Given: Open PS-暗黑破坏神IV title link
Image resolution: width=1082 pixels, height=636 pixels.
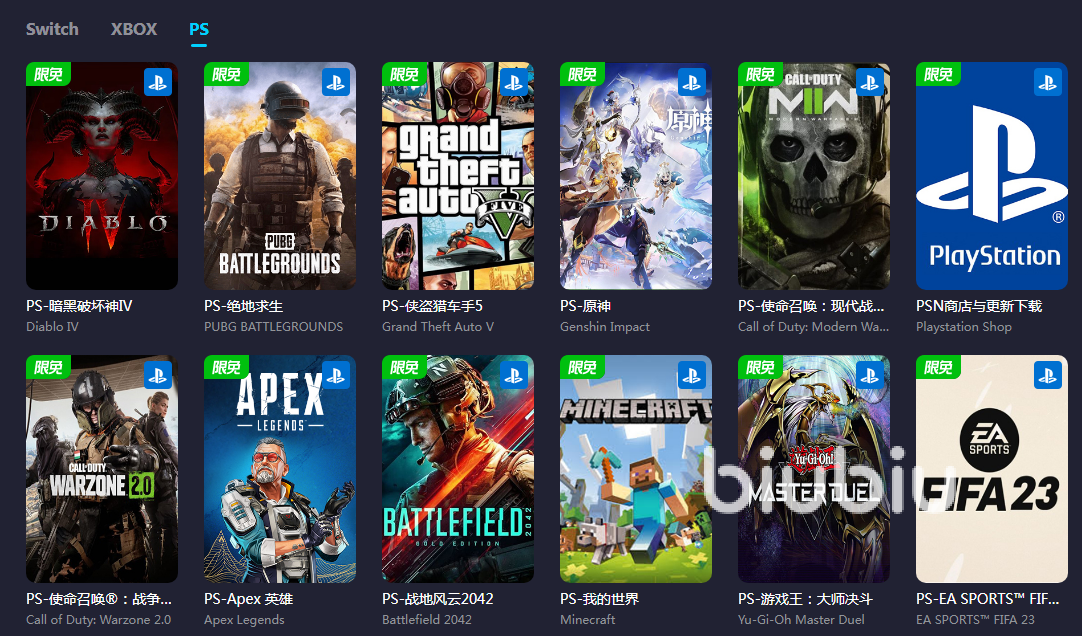Looking at the screenshot, I should pos(79,306).
